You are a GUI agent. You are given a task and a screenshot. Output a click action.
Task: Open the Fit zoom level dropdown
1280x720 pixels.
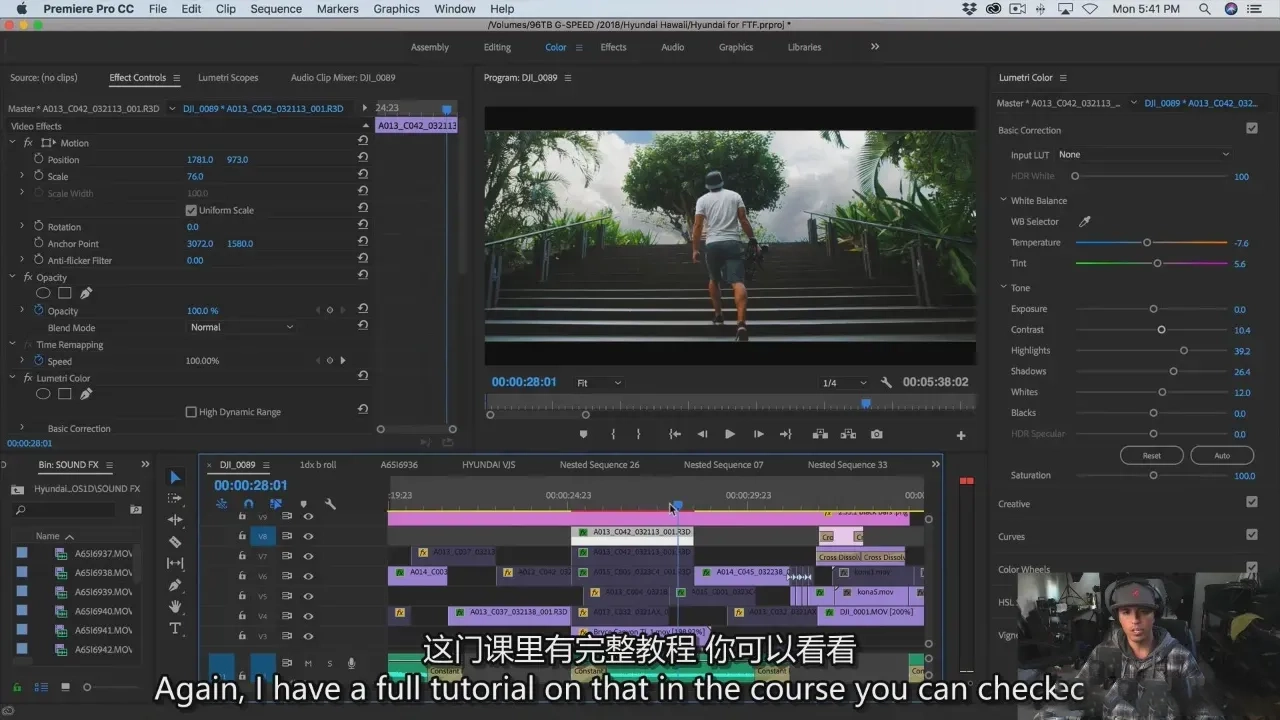pos(599,383)
